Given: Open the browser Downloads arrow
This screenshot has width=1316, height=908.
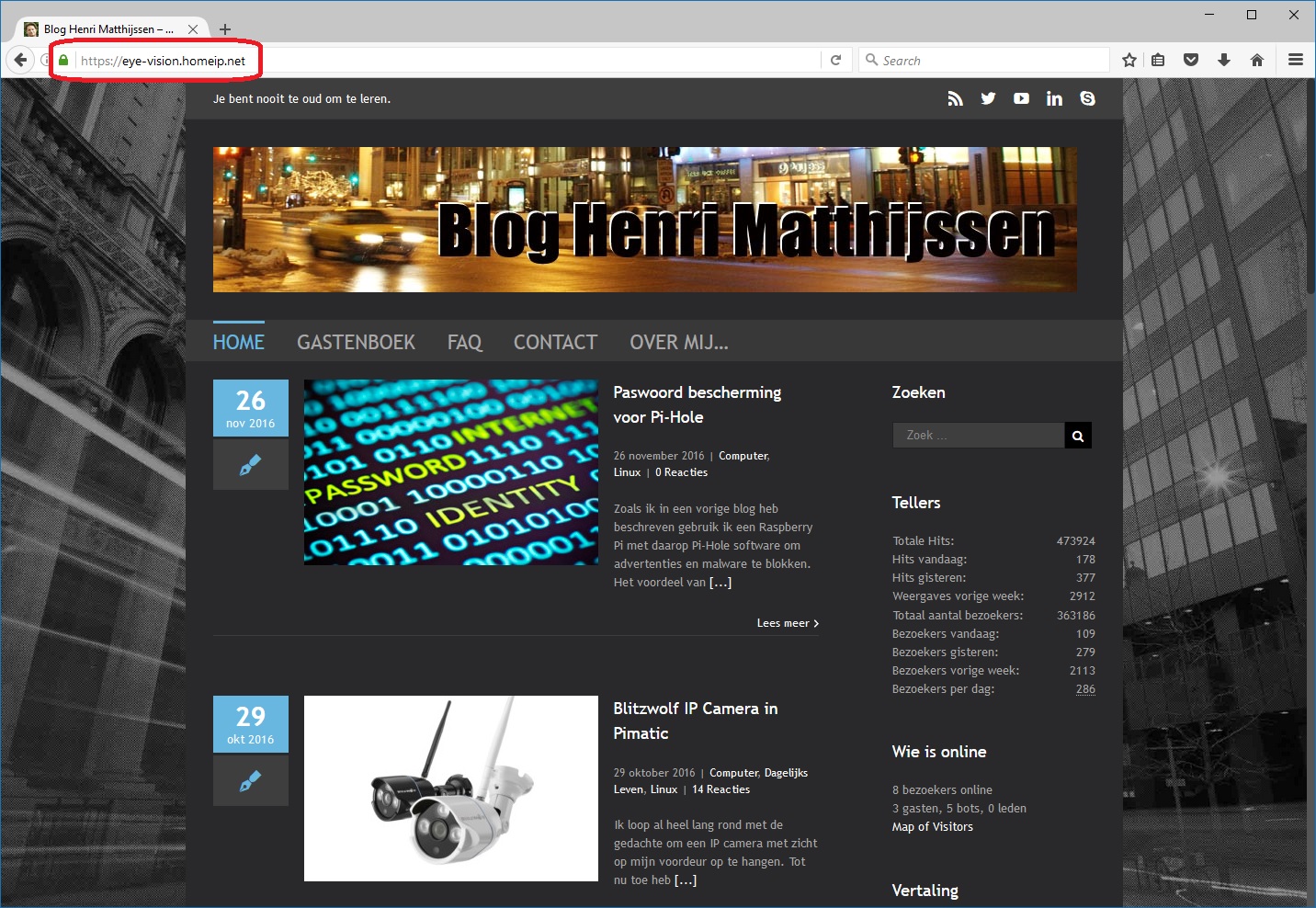Looking at the screenshot, I should click(x=1224, y=60).
